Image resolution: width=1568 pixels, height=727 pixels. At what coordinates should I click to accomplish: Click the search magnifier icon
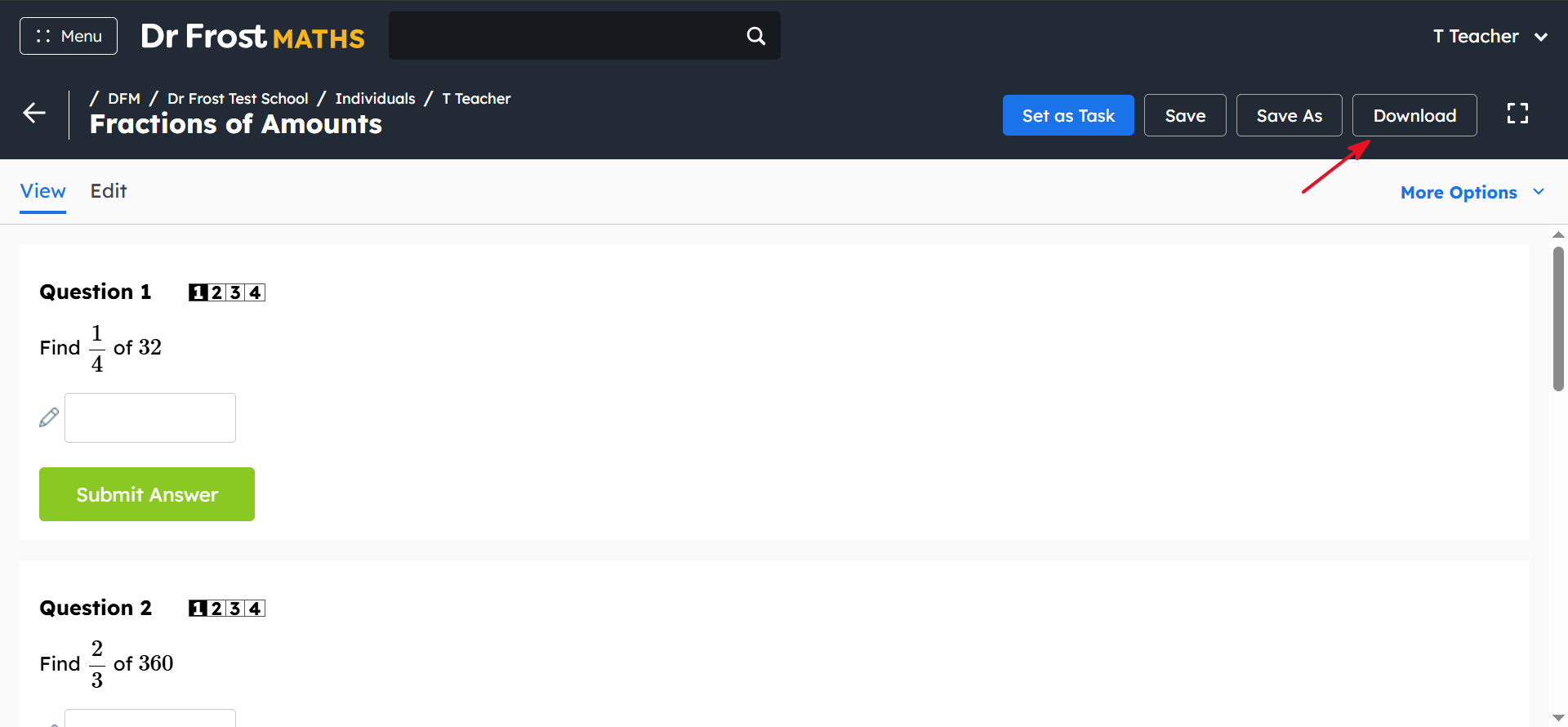[756, 36]
